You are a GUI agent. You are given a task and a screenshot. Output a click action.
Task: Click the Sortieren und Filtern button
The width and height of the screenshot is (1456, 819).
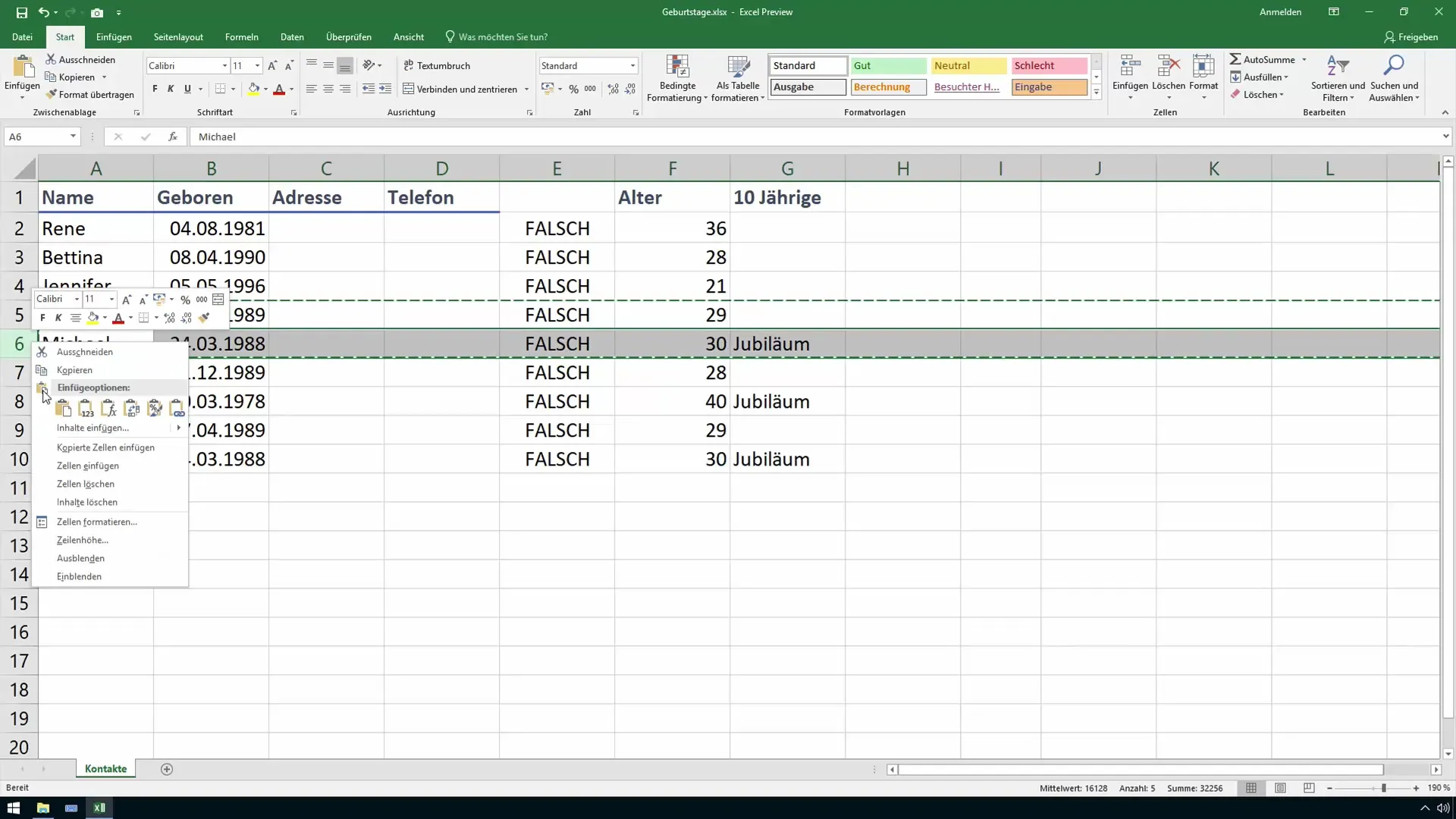pyautogui.click(x=1338, y=78)
